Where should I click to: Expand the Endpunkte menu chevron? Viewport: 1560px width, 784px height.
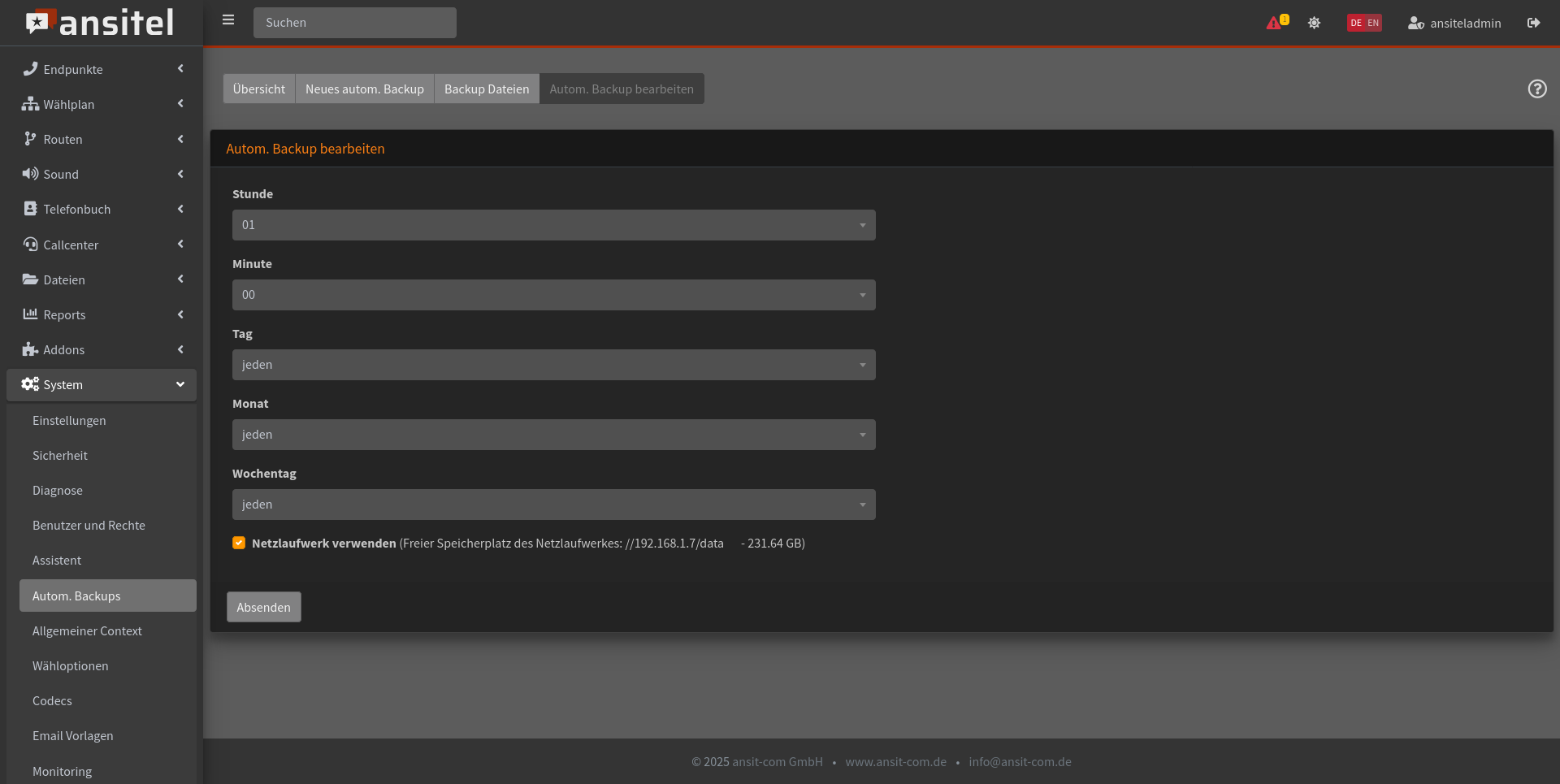pyautogui.click(x=180, y=69)
